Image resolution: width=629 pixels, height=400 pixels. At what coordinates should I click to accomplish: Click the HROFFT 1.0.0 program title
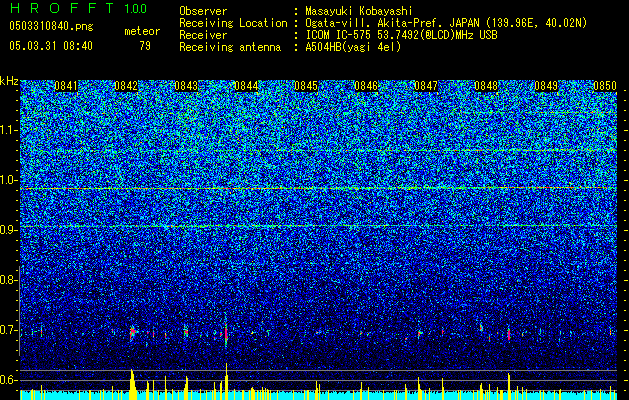(x=78, y=8)
